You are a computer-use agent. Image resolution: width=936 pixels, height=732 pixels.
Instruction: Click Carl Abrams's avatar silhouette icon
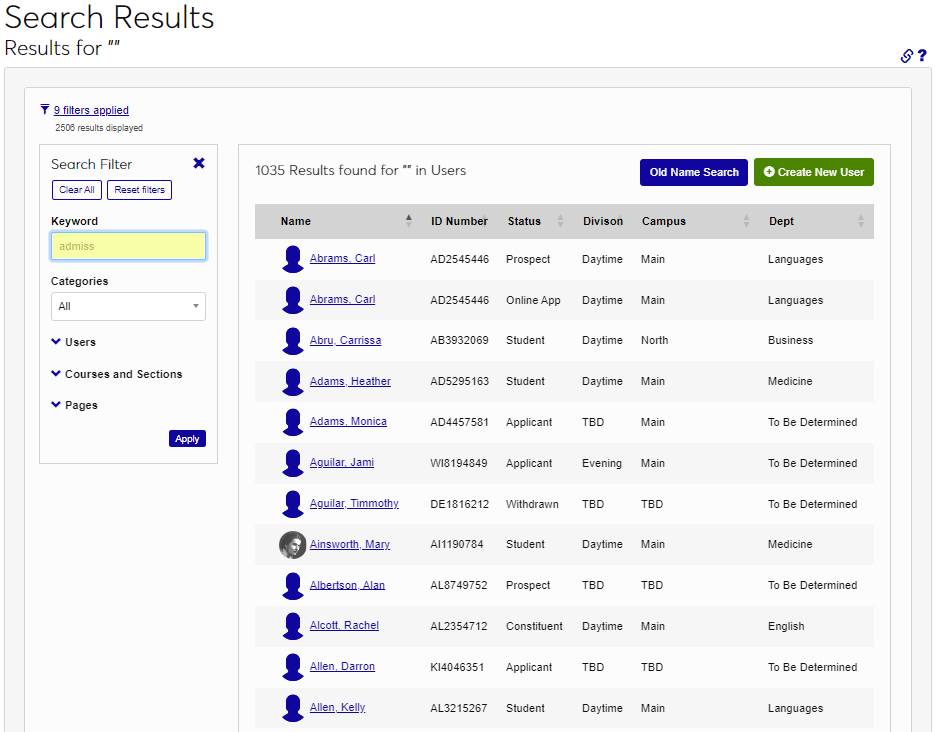pos(293,259)
